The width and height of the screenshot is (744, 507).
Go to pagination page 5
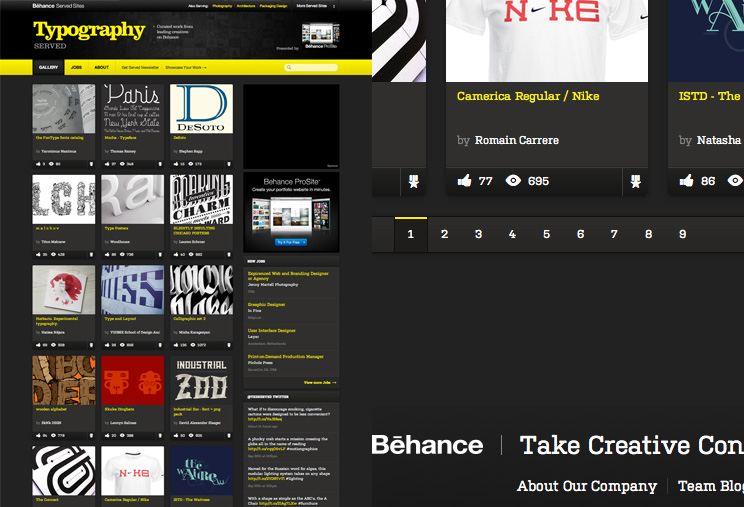[546, 234]
